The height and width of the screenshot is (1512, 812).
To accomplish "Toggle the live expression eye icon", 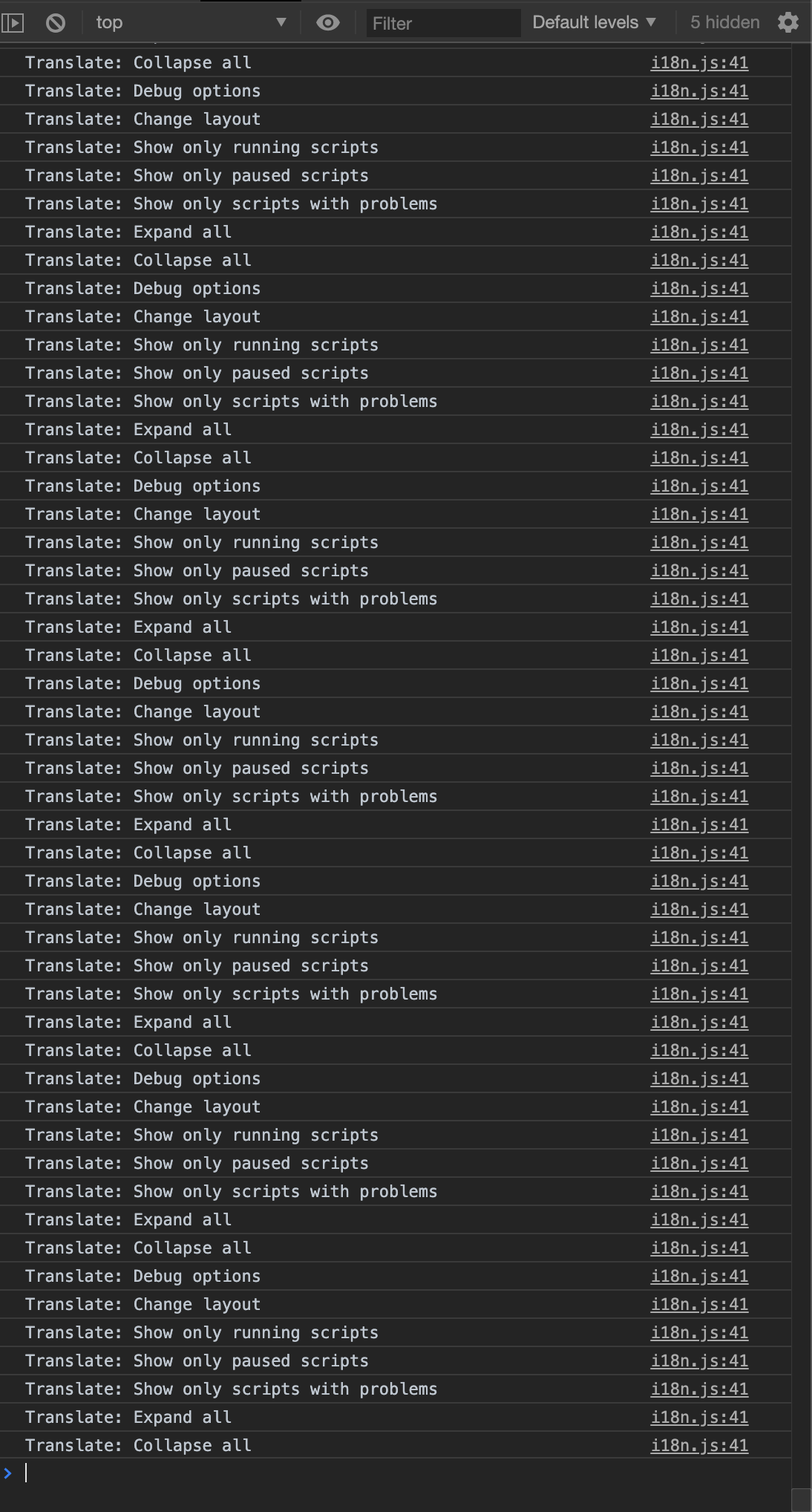I will pyautogui.click(x=327, y=23).
